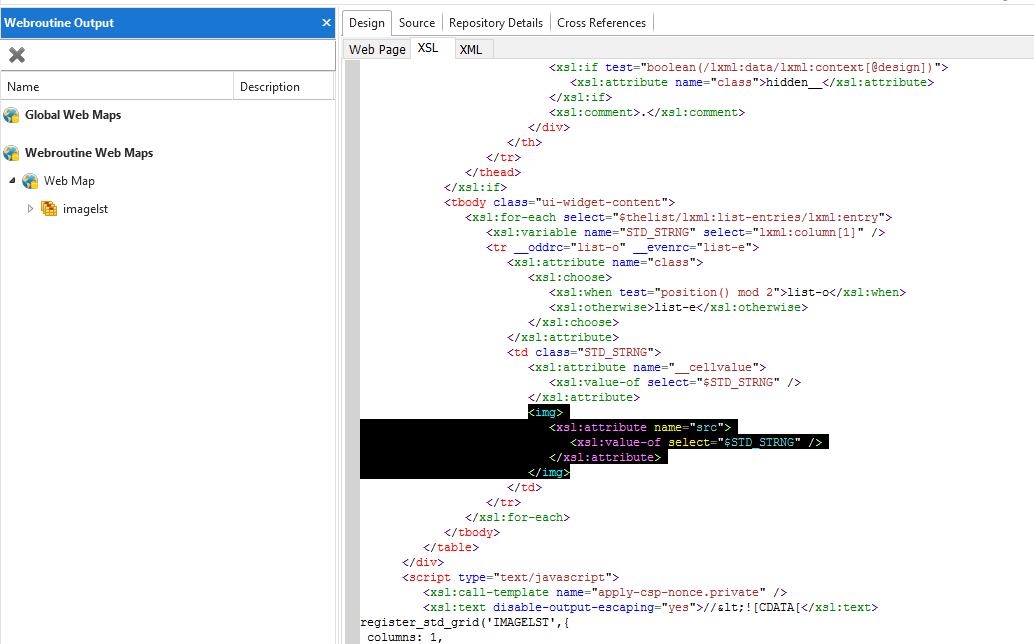Image resolution: width=1034 pixels, height=644 pixels.
Task: Click the closing </xsl:for-each> tag
Action: click(x=517, y=517)
